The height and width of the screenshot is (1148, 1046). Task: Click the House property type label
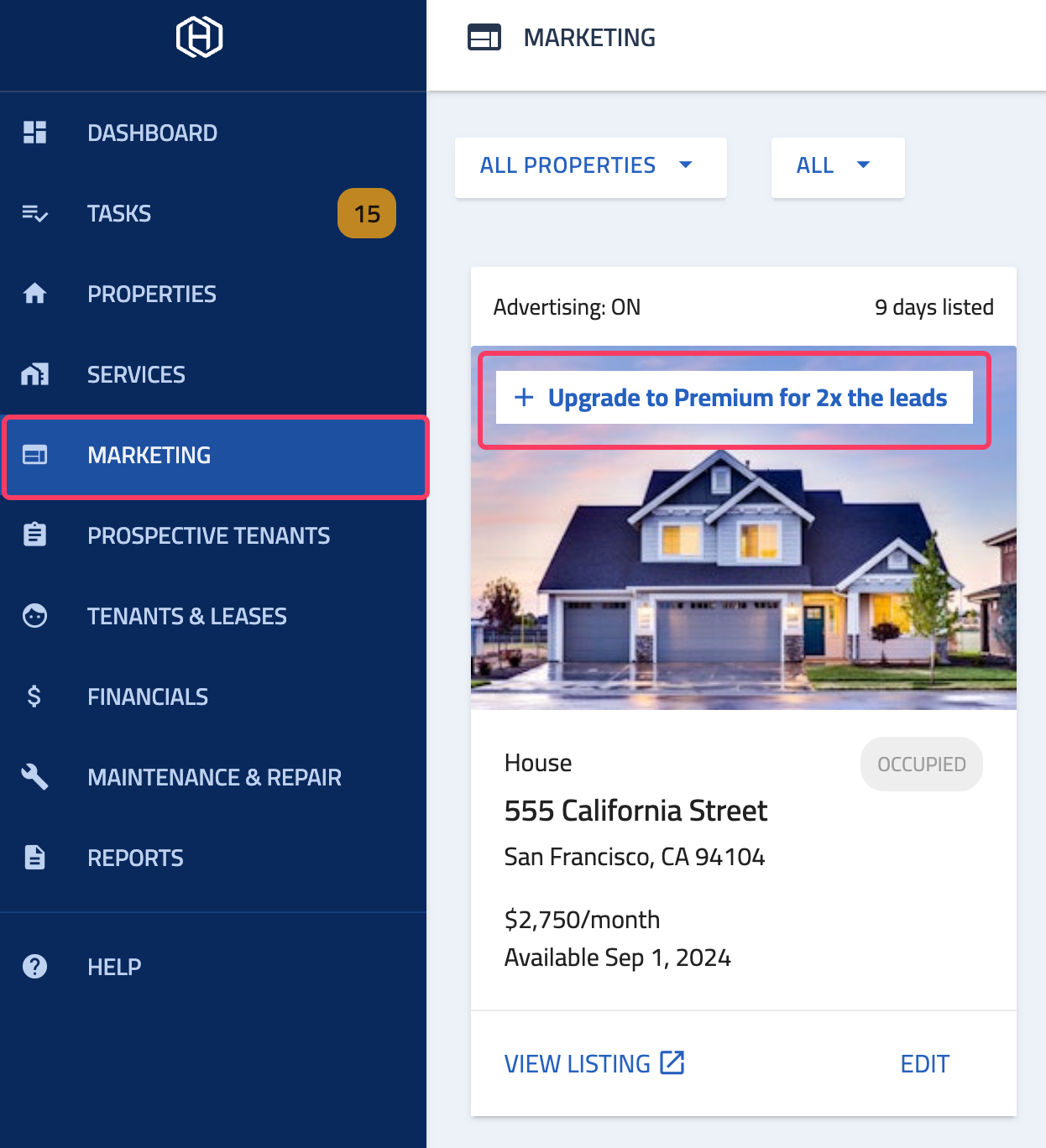pos(538,763)
